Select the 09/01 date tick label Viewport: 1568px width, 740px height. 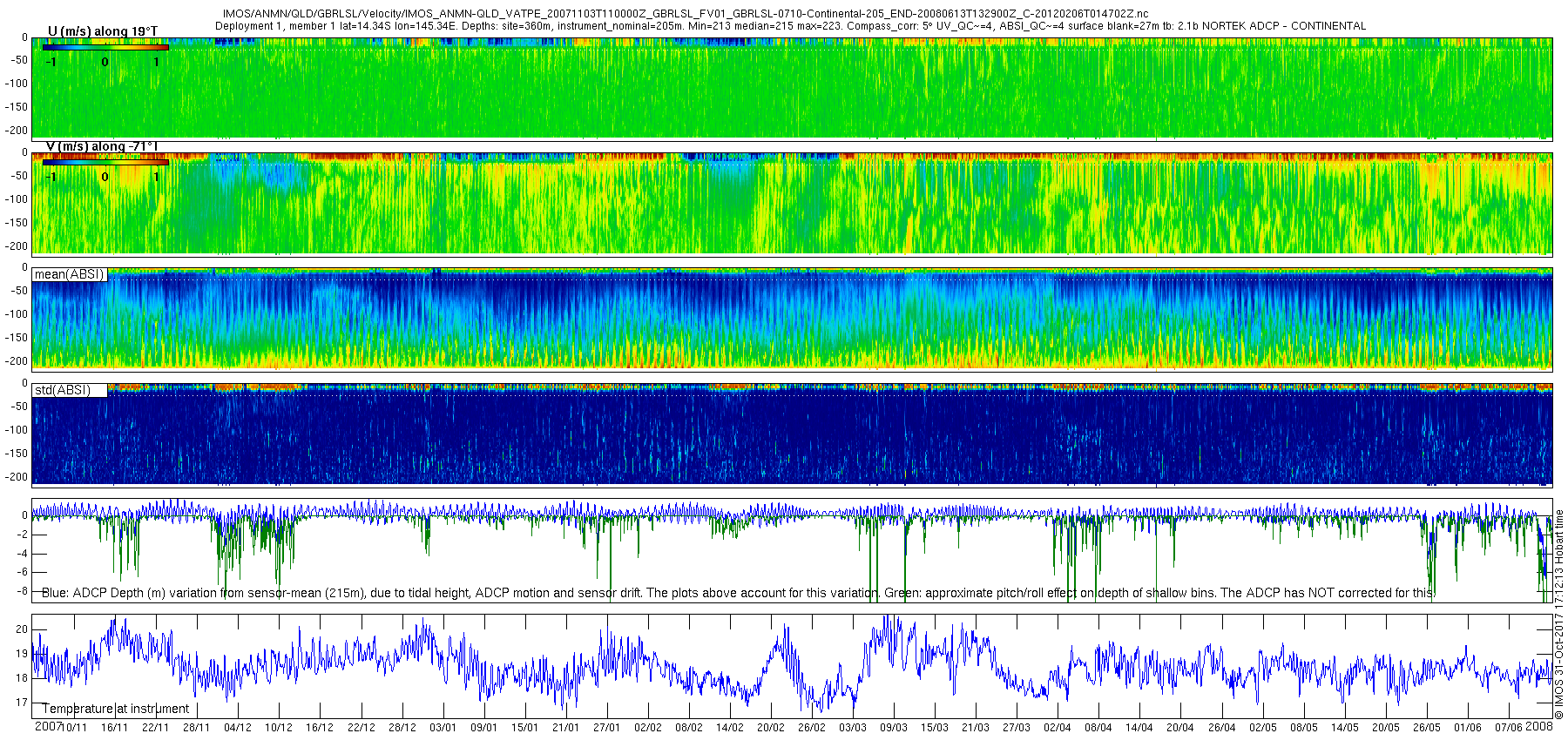(483, 728)
